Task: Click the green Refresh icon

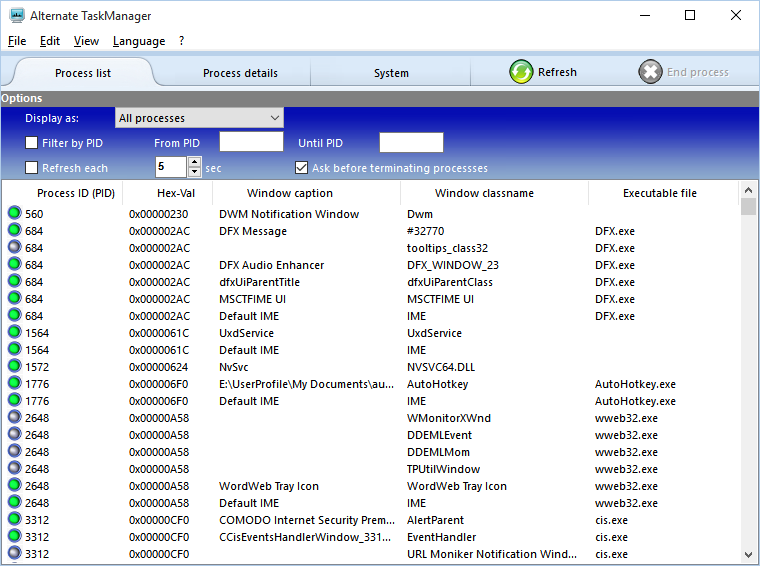Action: pos(521,72)
